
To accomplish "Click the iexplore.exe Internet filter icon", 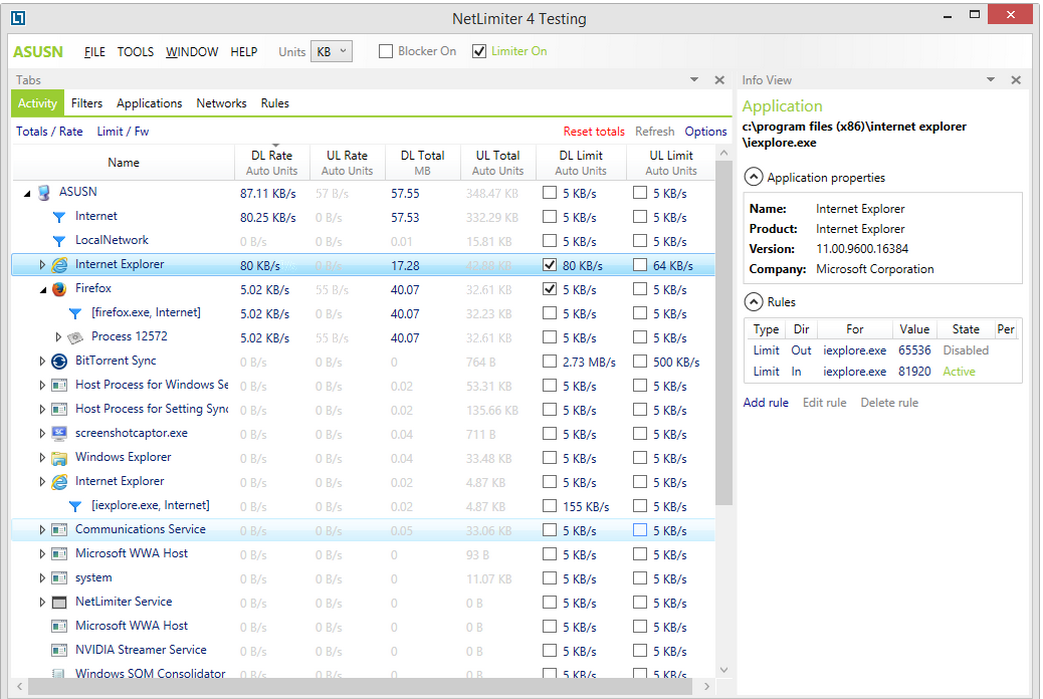I will pos(75,506).
